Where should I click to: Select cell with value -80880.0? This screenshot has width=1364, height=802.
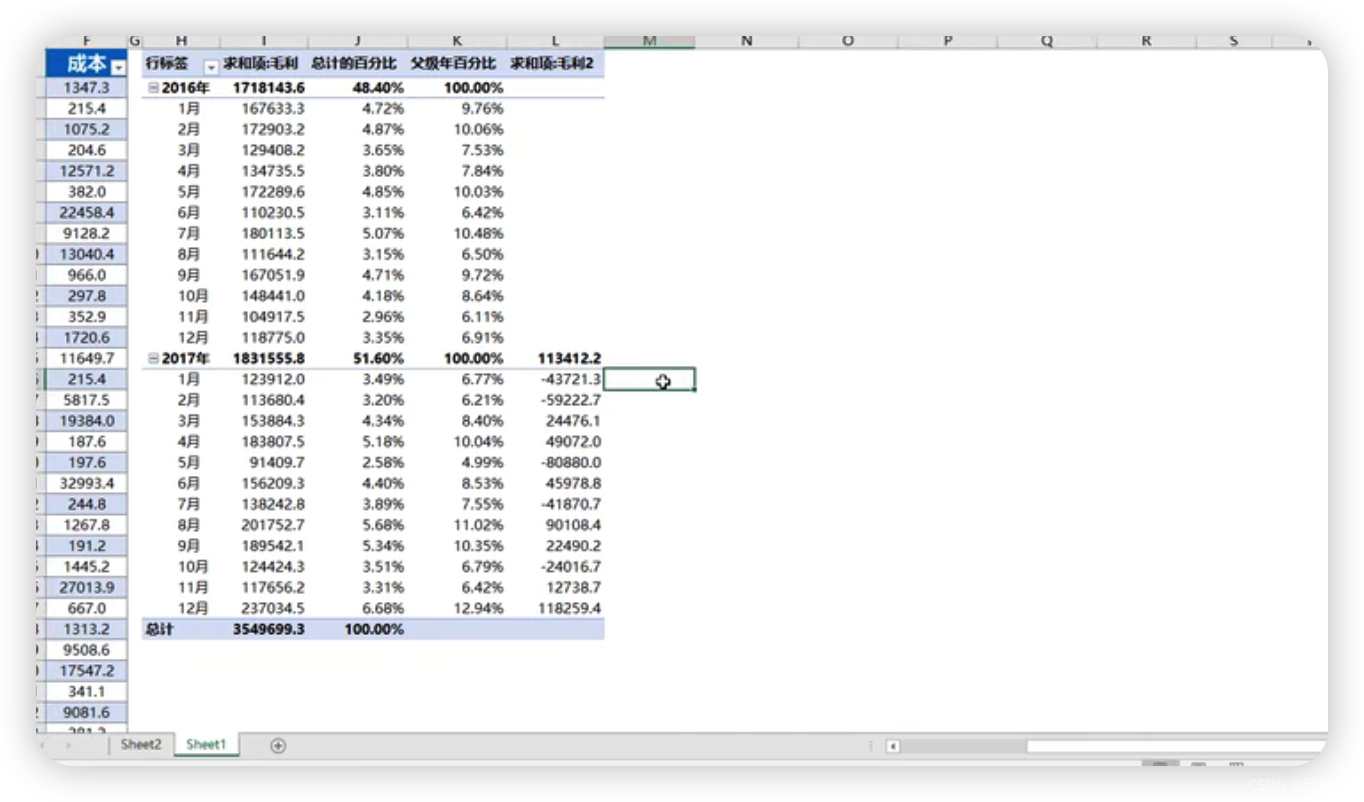[555, 463]
